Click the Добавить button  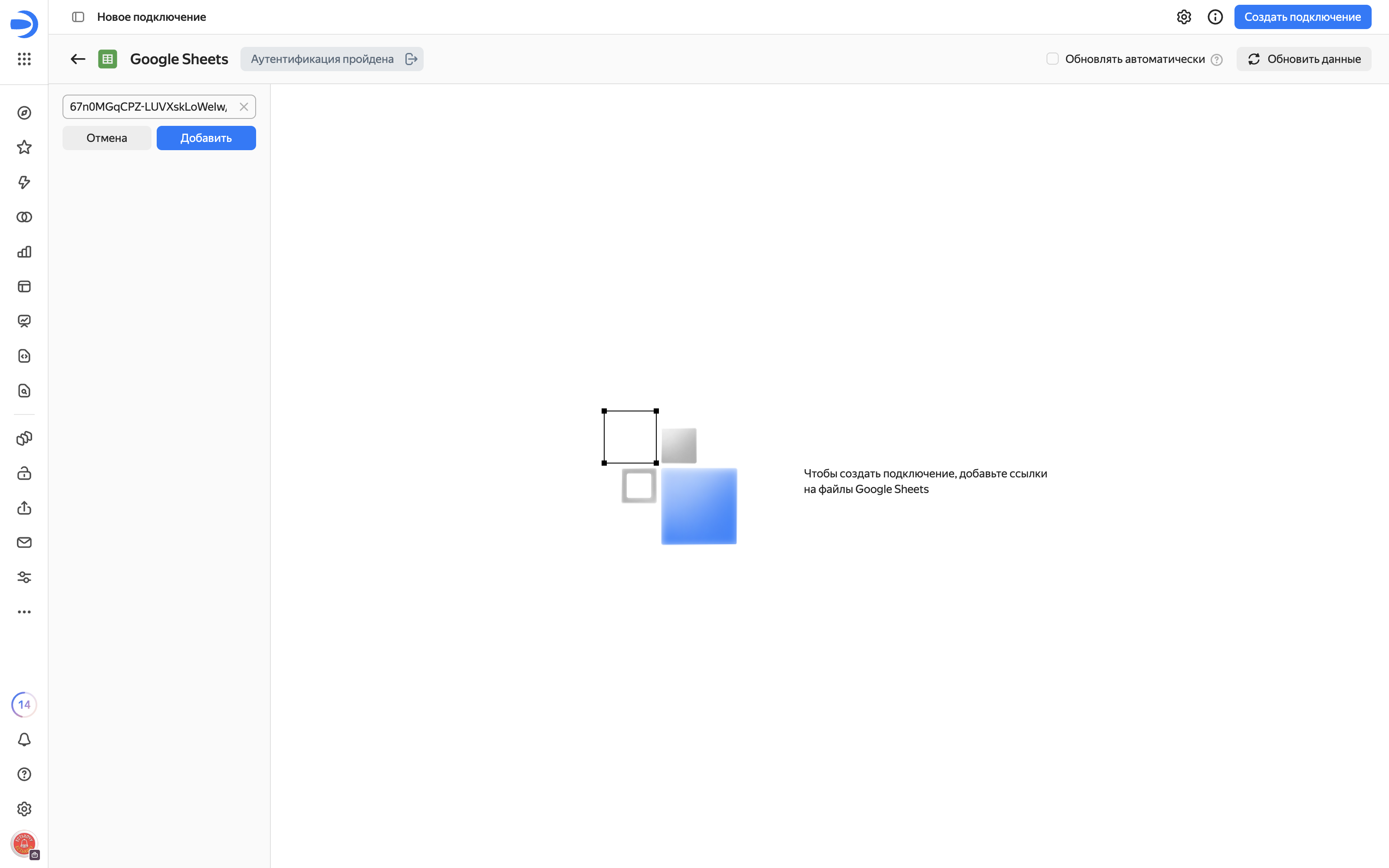206,138
